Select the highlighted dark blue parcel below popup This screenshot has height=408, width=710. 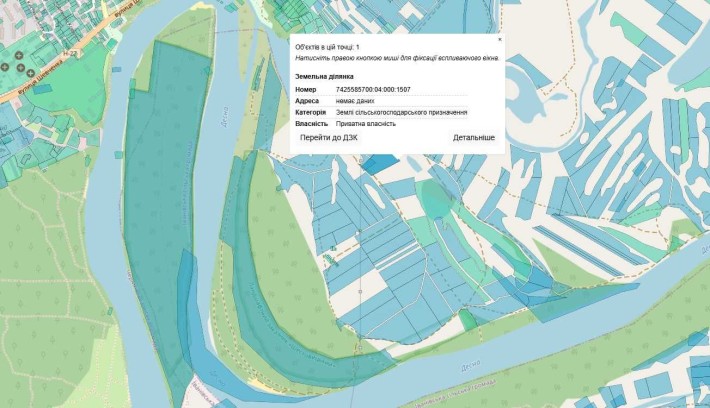click(379, 164)
